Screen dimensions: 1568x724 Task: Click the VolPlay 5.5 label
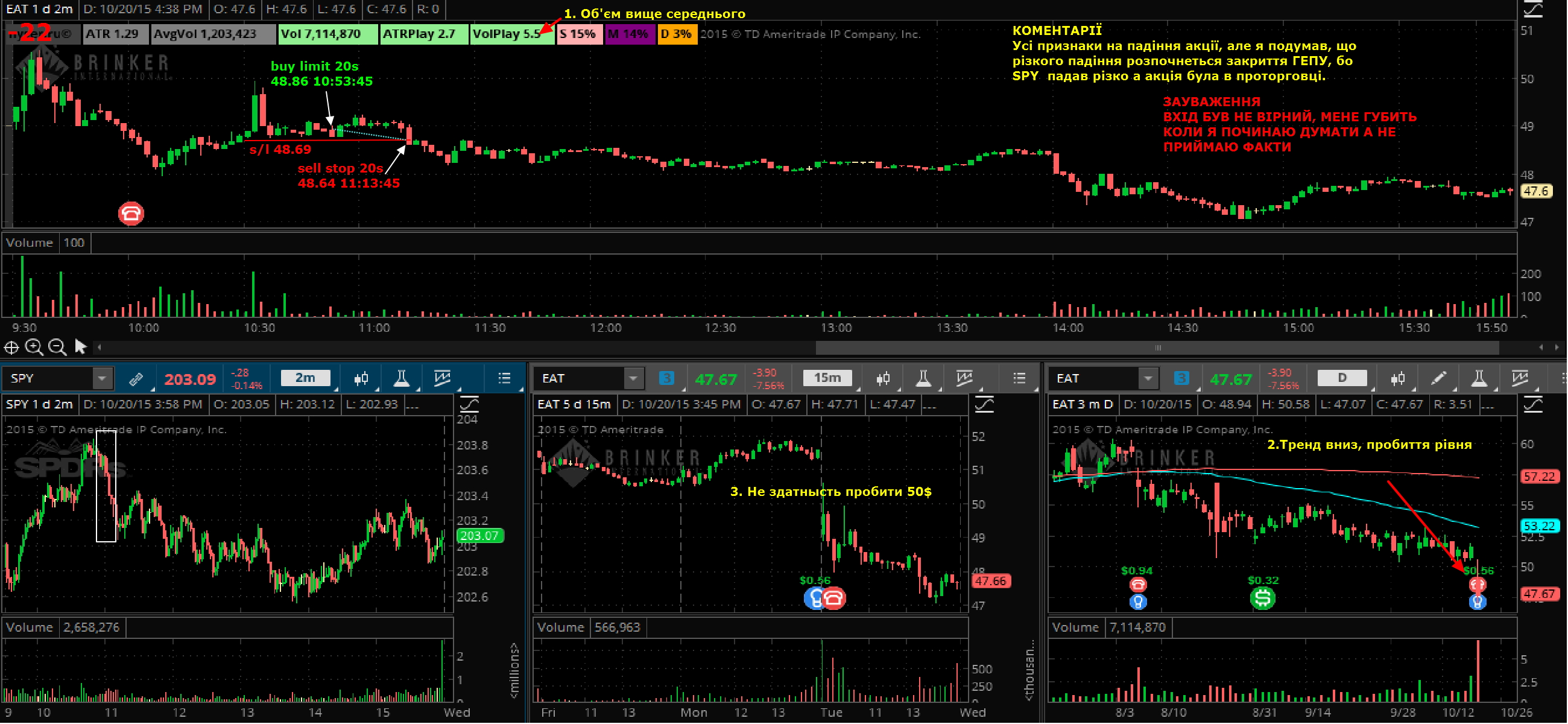tap(512, 34)
